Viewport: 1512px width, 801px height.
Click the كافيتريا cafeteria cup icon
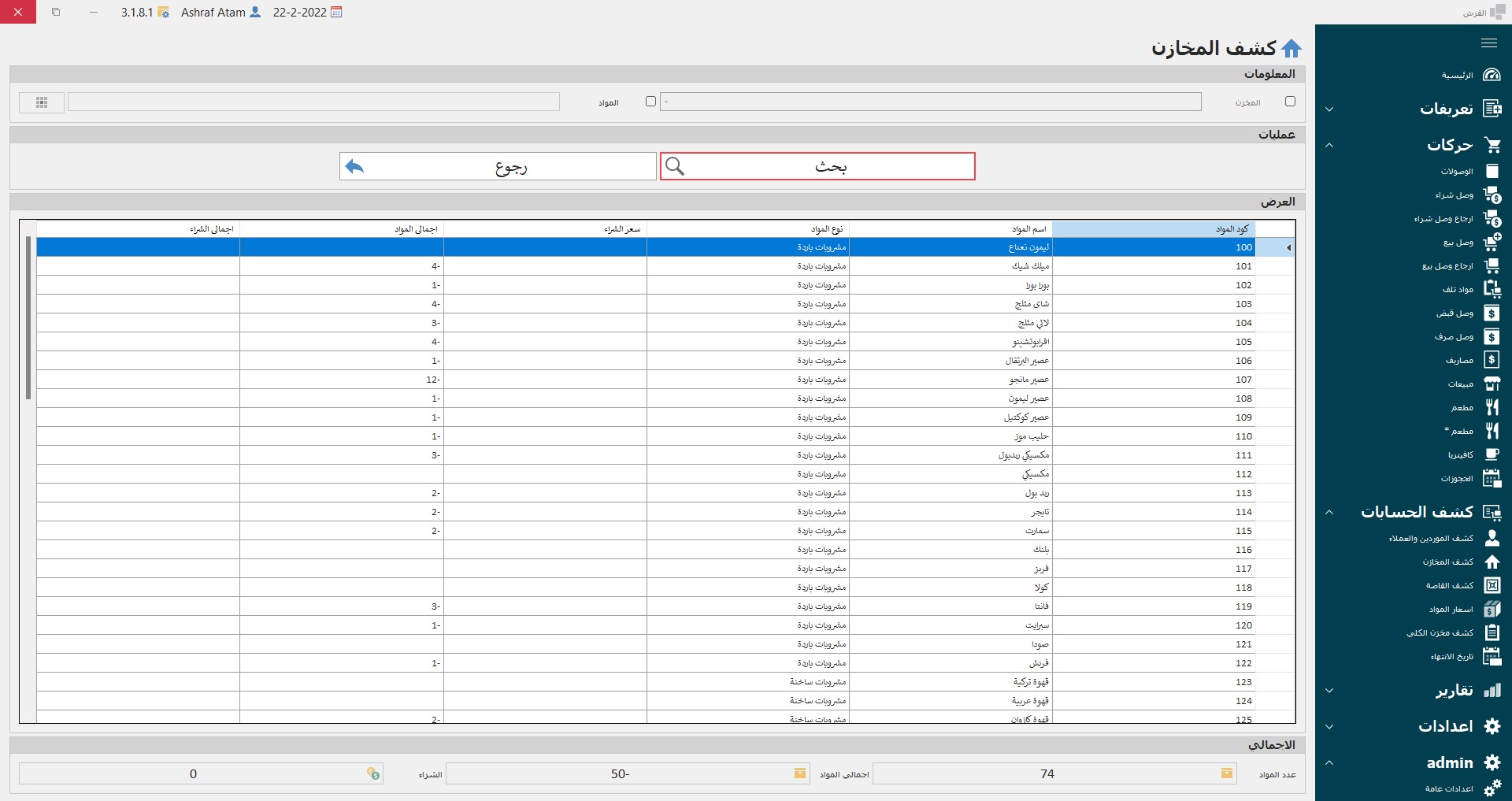1492,454
